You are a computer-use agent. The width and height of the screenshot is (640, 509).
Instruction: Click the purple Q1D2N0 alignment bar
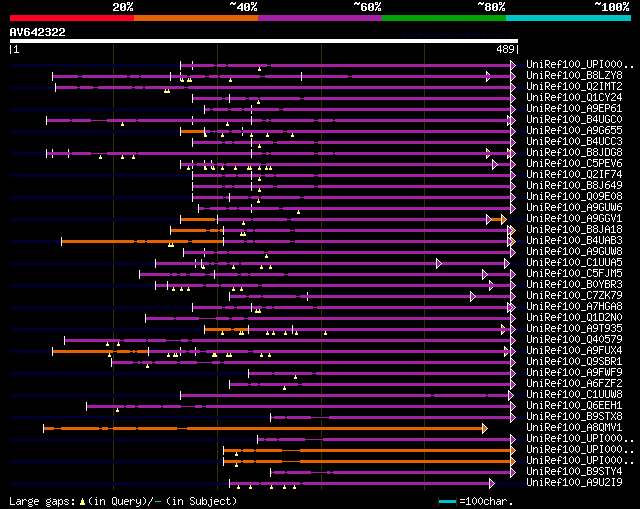click(329, 318)
